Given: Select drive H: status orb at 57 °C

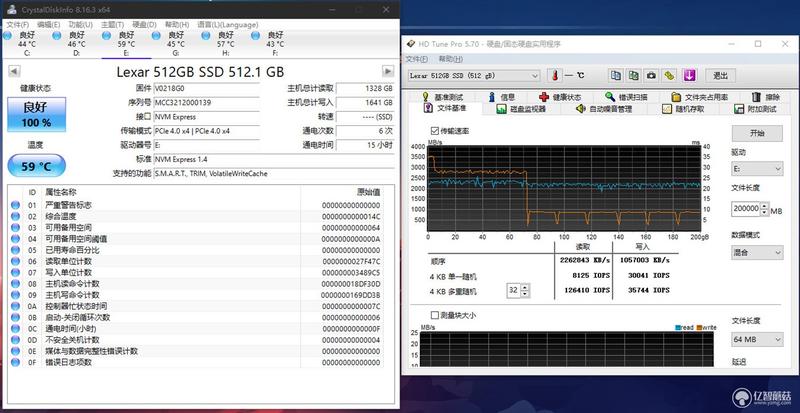Looking at the screenshot, I should (x=206, y=35).
